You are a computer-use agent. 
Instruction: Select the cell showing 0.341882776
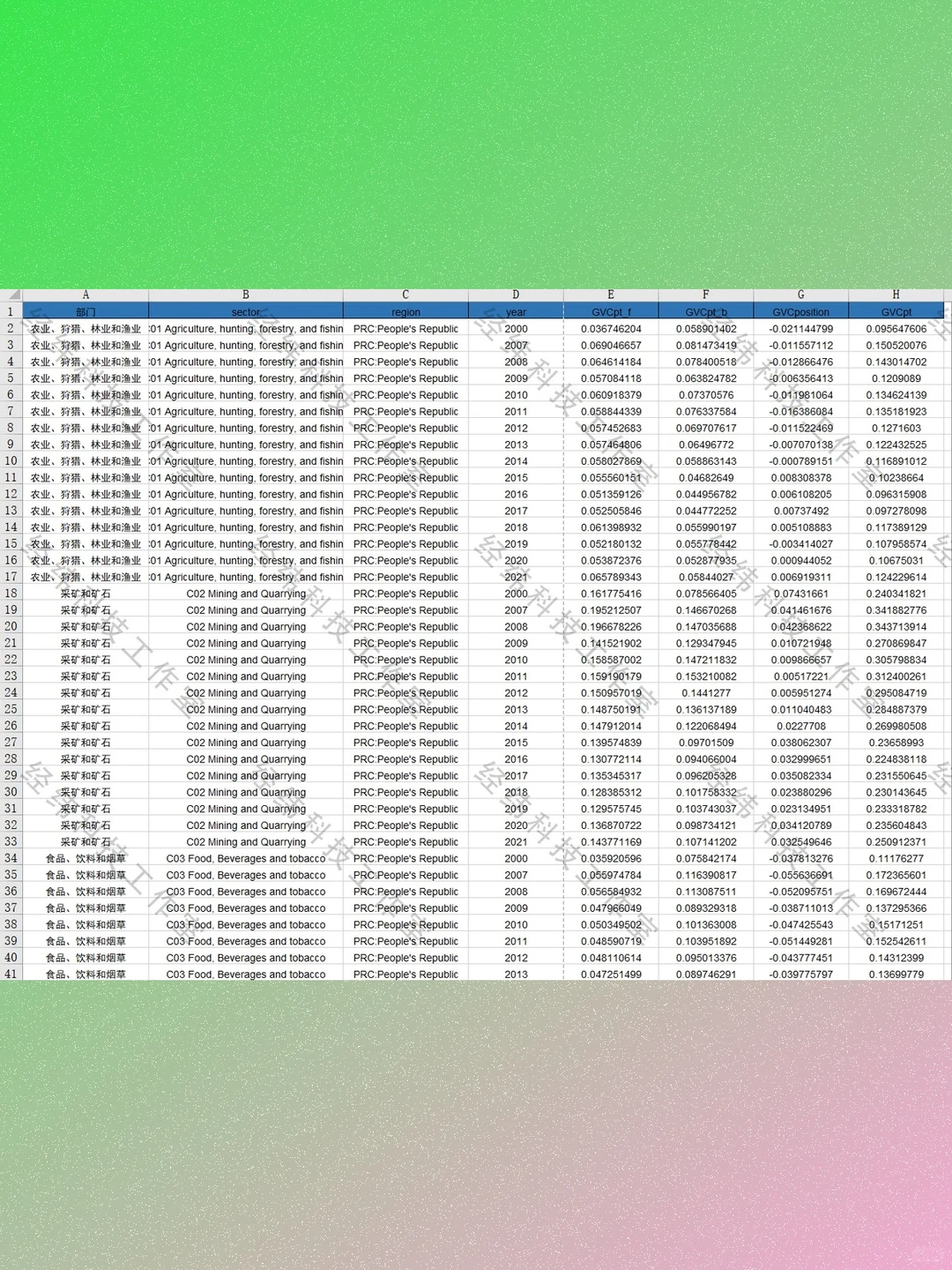[x=896, y=609]
